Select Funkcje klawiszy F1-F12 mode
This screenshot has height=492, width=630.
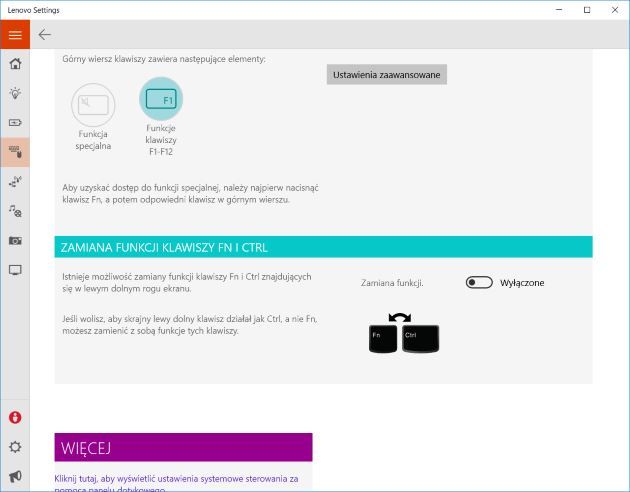[x=161, y=117]
